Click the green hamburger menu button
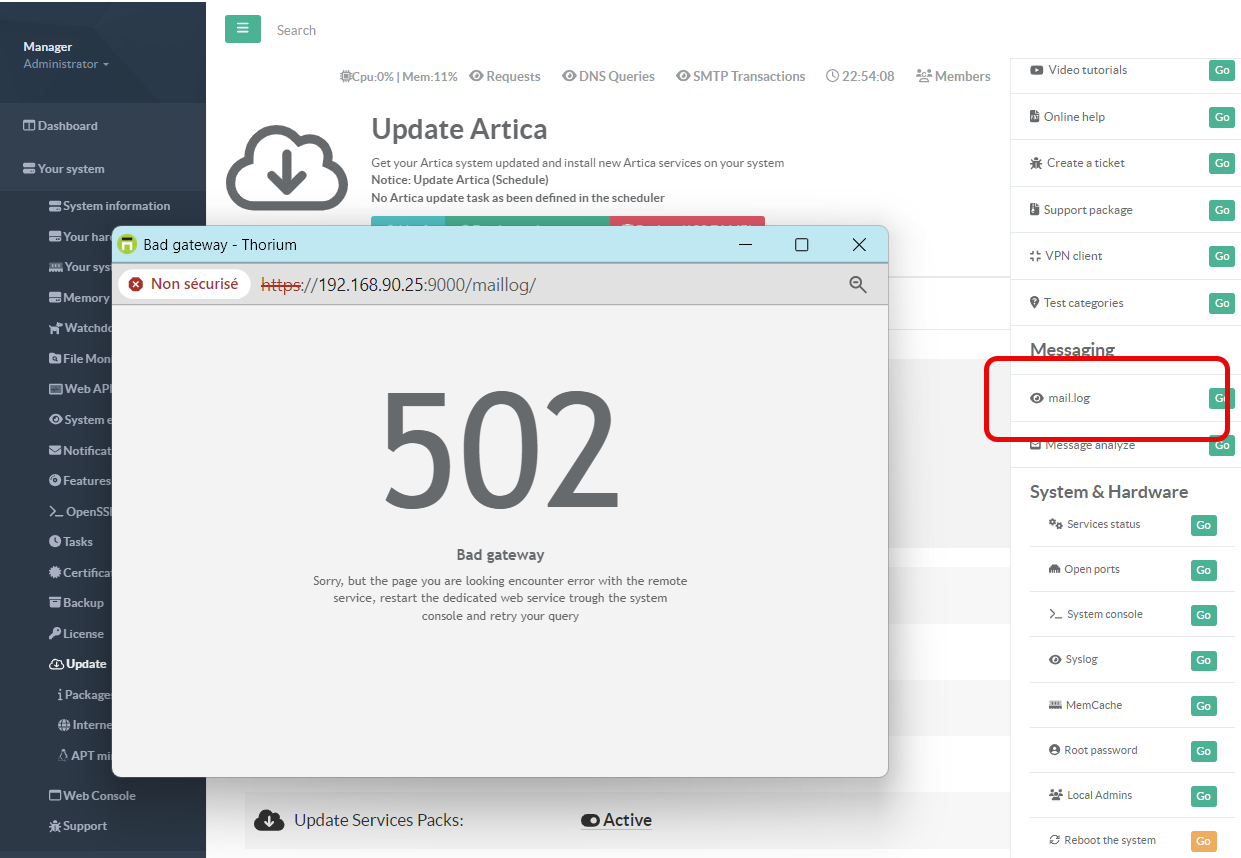The height and width of the screenshot is (858, 1241). point(242,29)
